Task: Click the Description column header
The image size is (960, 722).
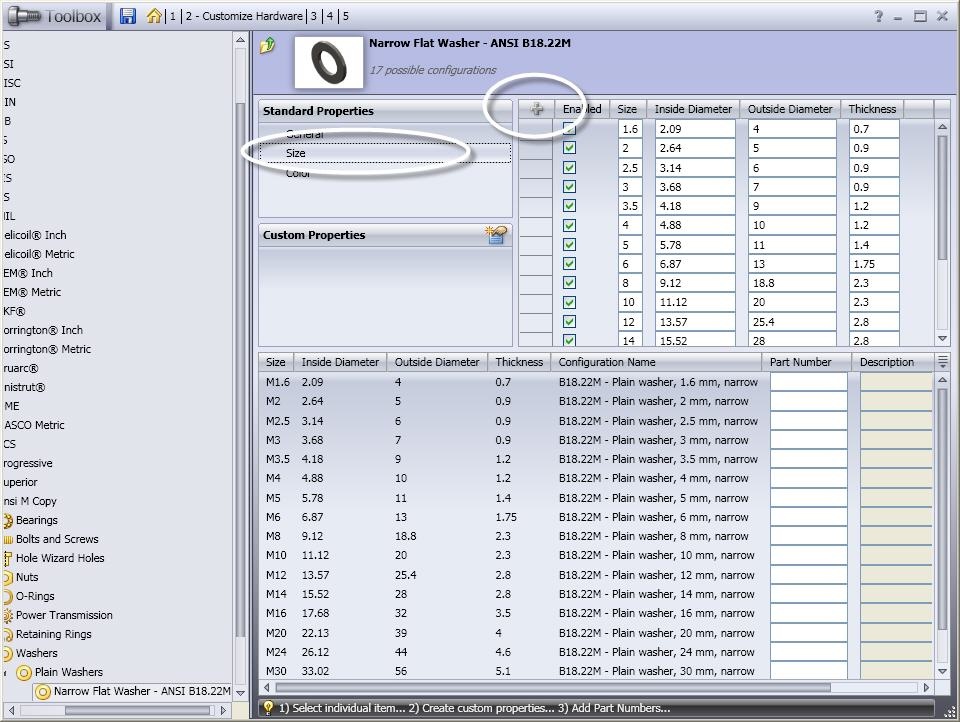Action: 893,362
